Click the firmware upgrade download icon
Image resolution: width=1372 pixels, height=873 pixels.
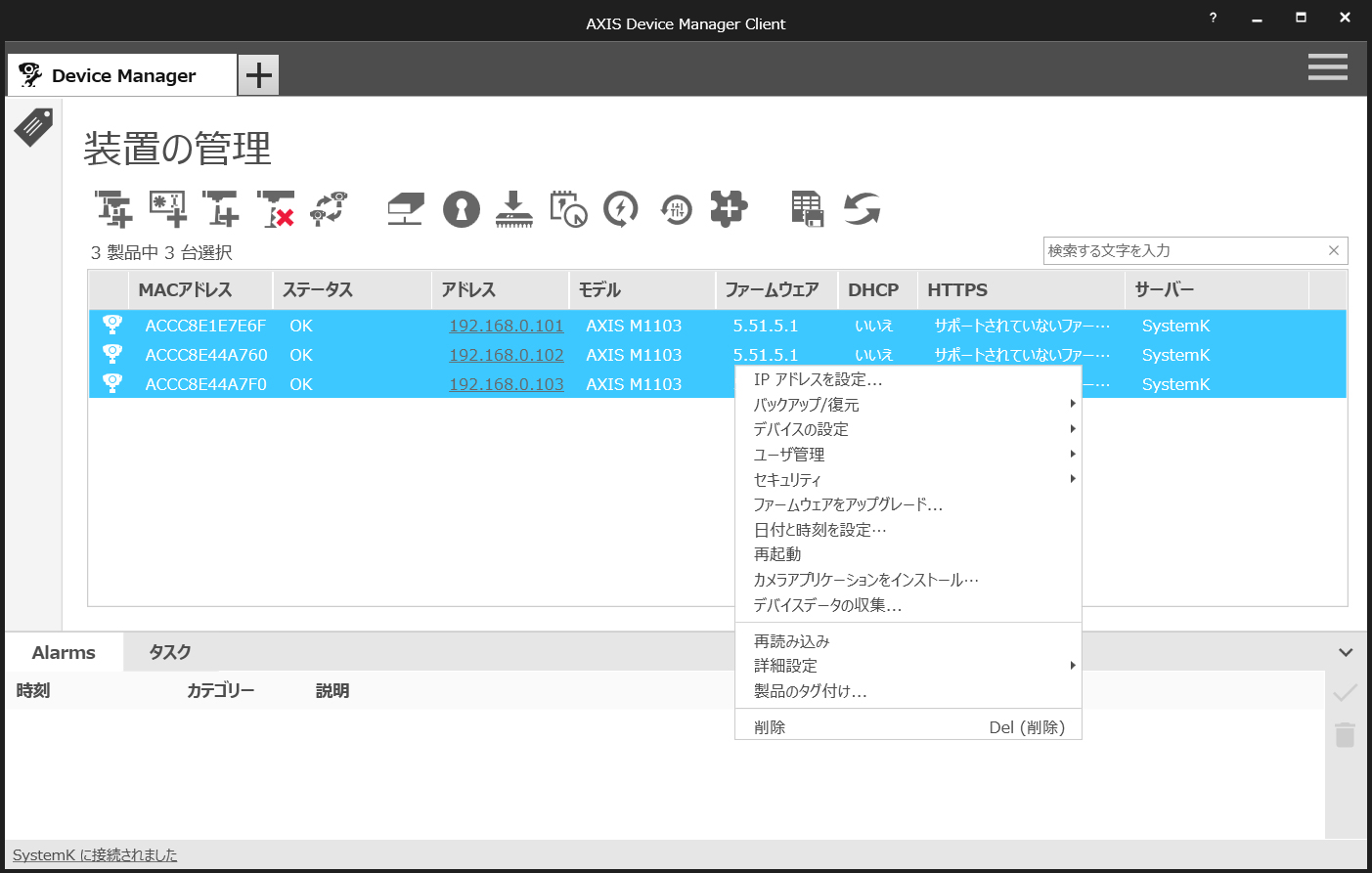[x=513, y=209]
